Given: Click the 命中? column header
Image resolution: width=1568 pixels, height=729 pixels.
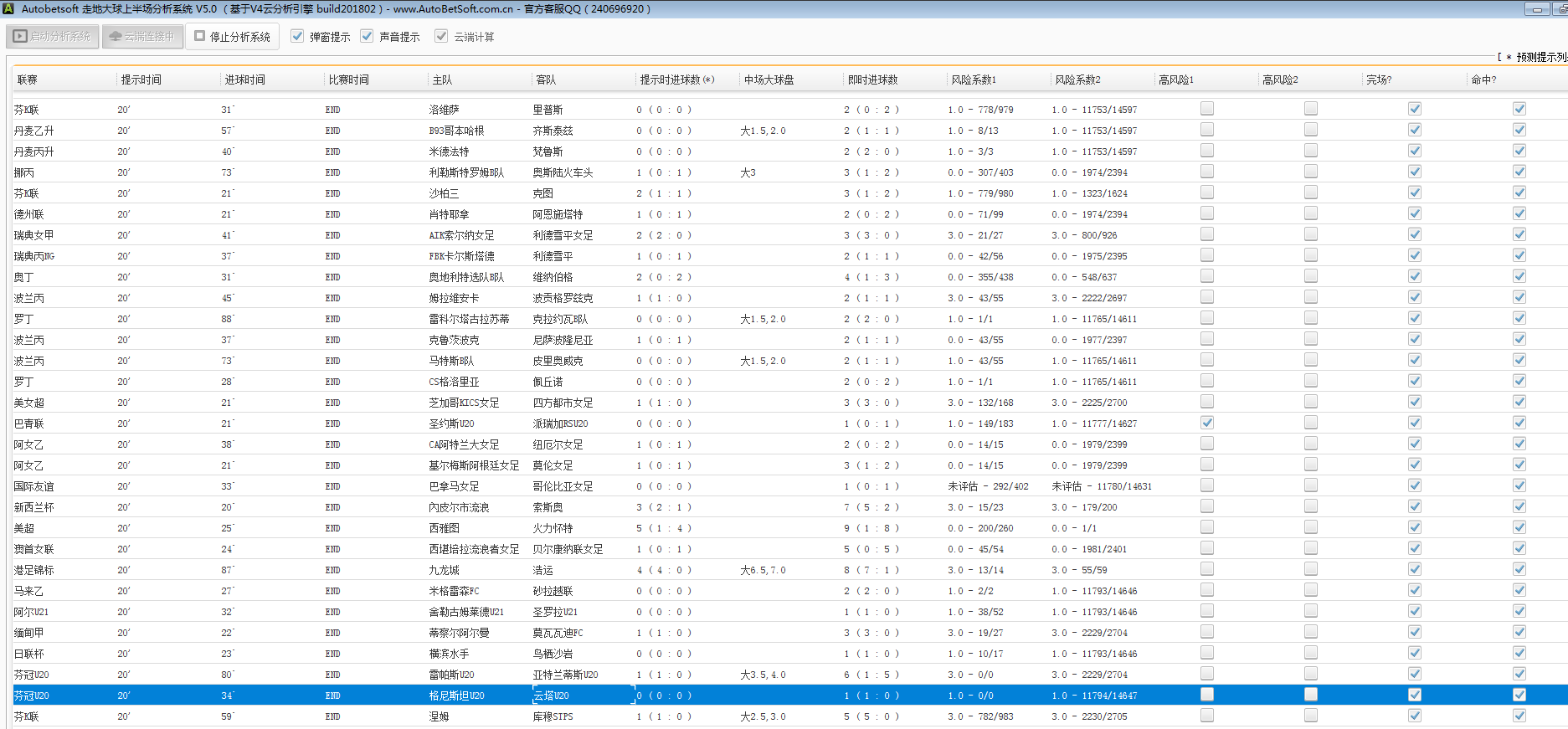Looking at the screenshot, I should [x=1483, y=80].
